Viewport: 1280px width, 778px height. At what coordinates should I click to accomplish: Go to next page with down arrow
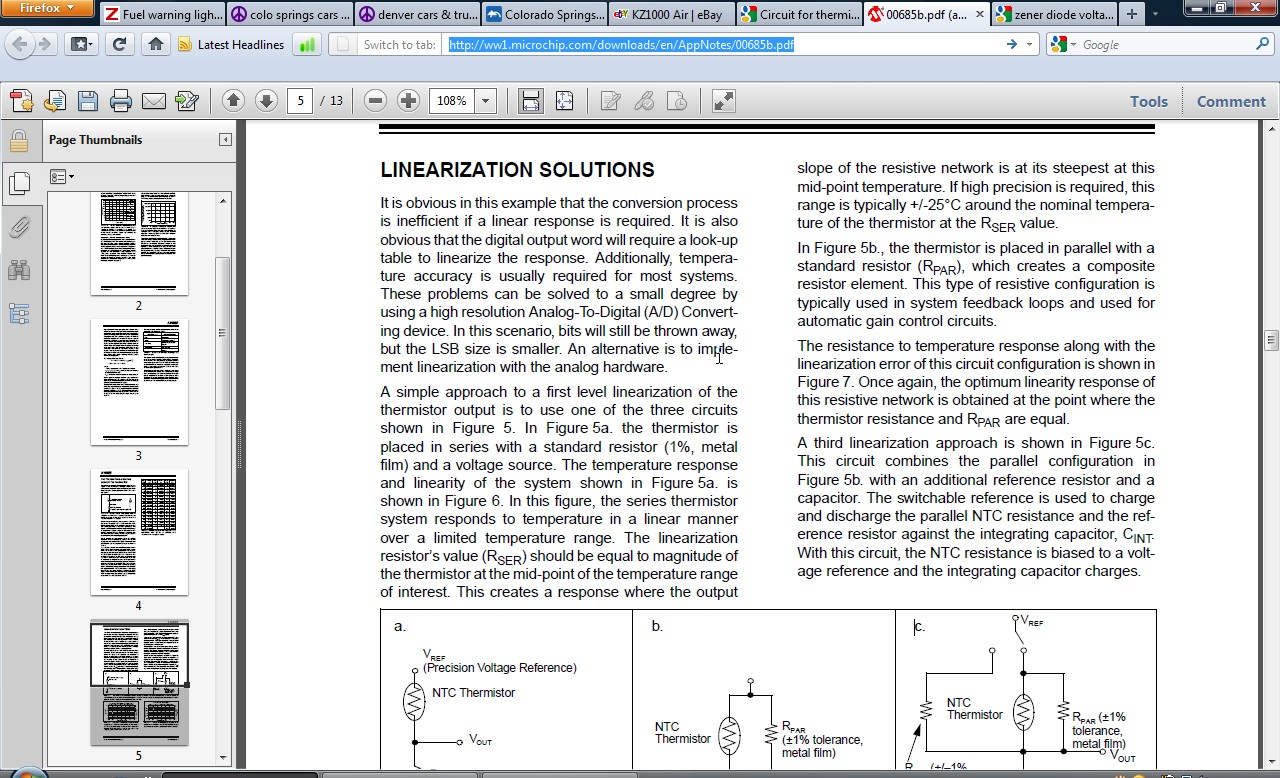(266, 101)
